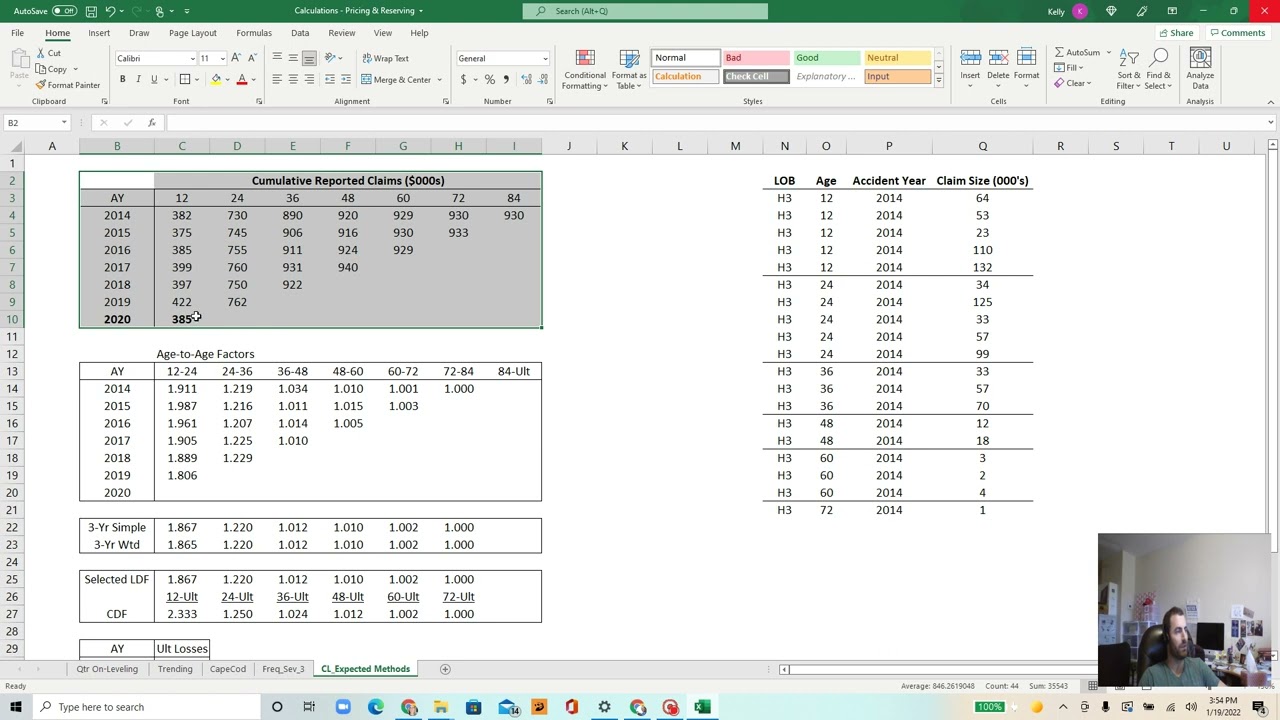
Task: Apply Percent Style number format
Action: tap(489, 80)
